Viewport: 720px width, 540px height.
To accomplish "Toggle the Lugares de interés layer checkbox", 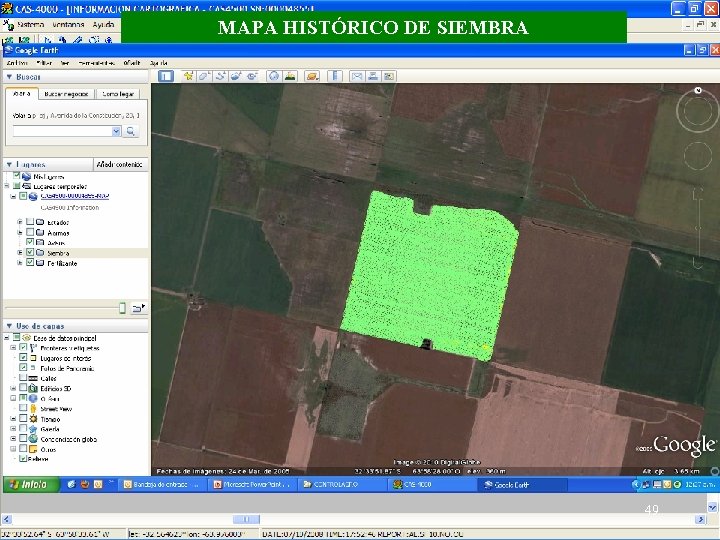I will 23,358.
